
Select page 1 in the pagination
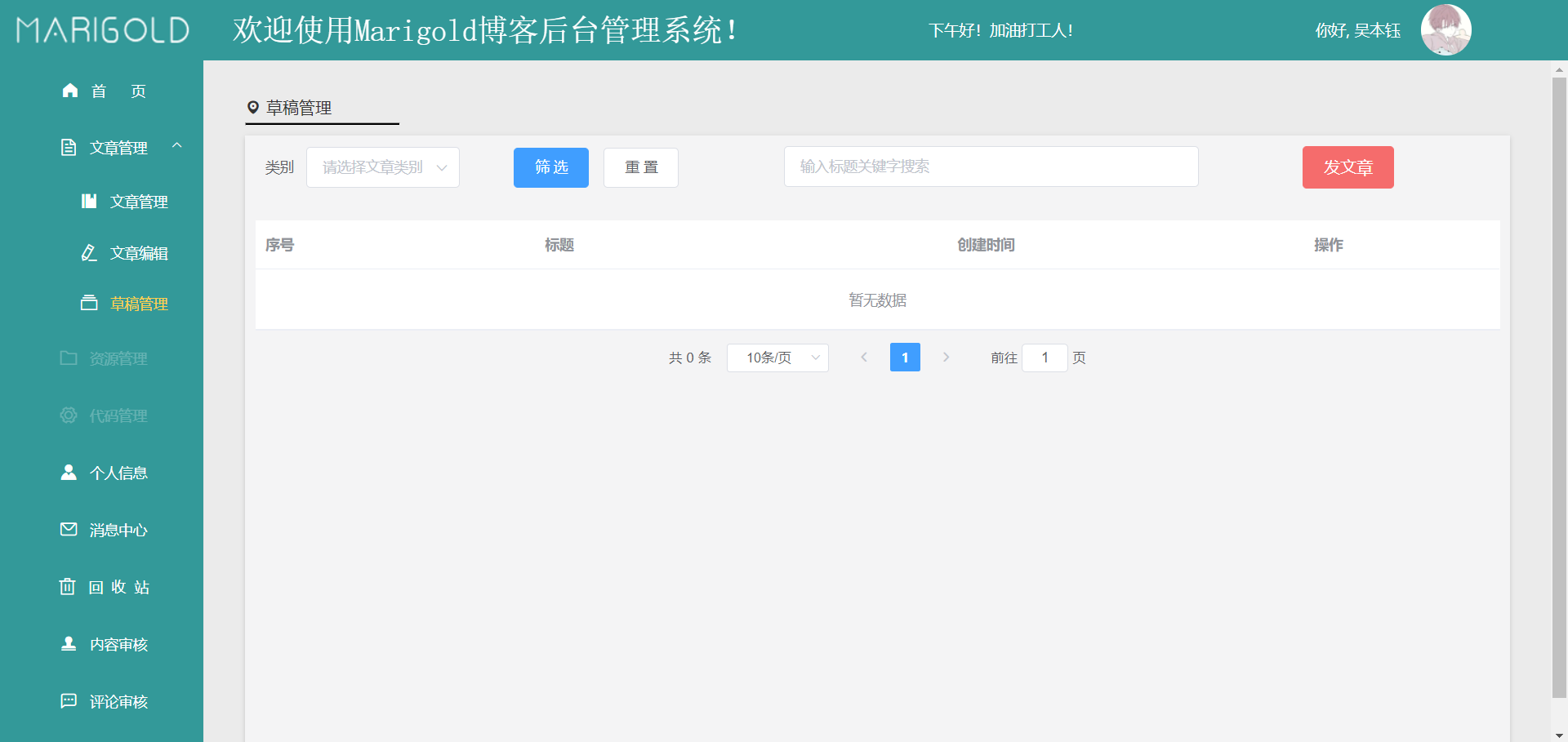(905, 357)
